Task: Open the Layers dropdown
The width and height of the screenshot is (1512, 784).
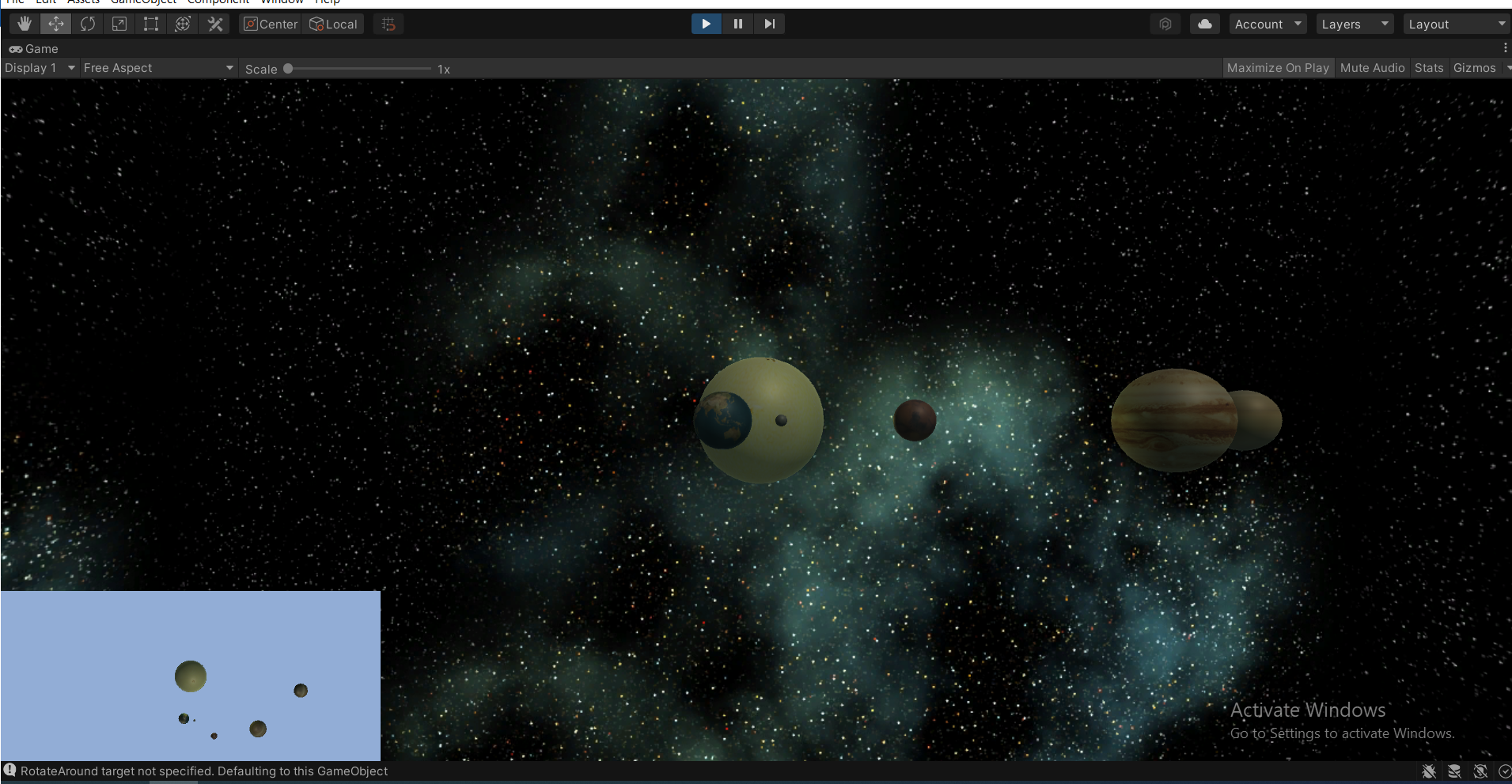Action: click(1355, 24)
